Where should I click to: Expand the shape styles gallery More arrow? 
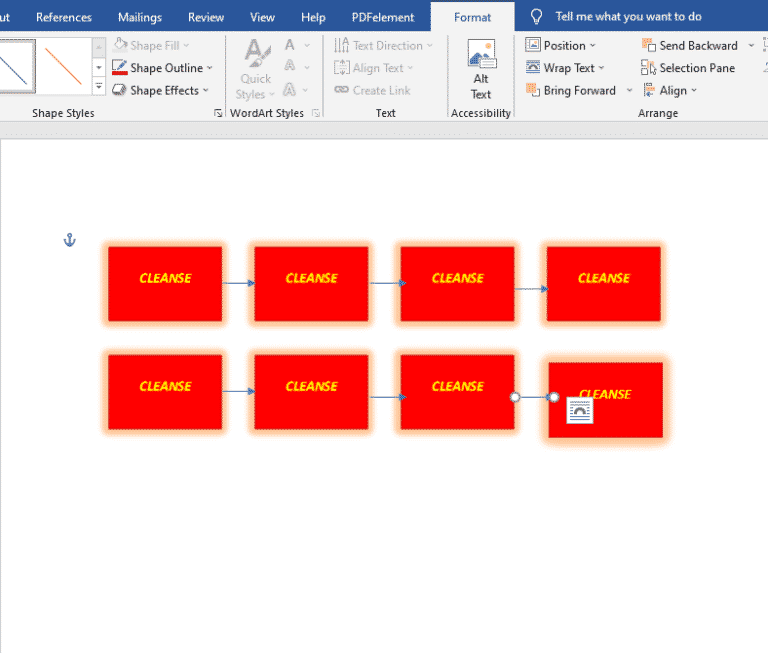pos(99,87)
